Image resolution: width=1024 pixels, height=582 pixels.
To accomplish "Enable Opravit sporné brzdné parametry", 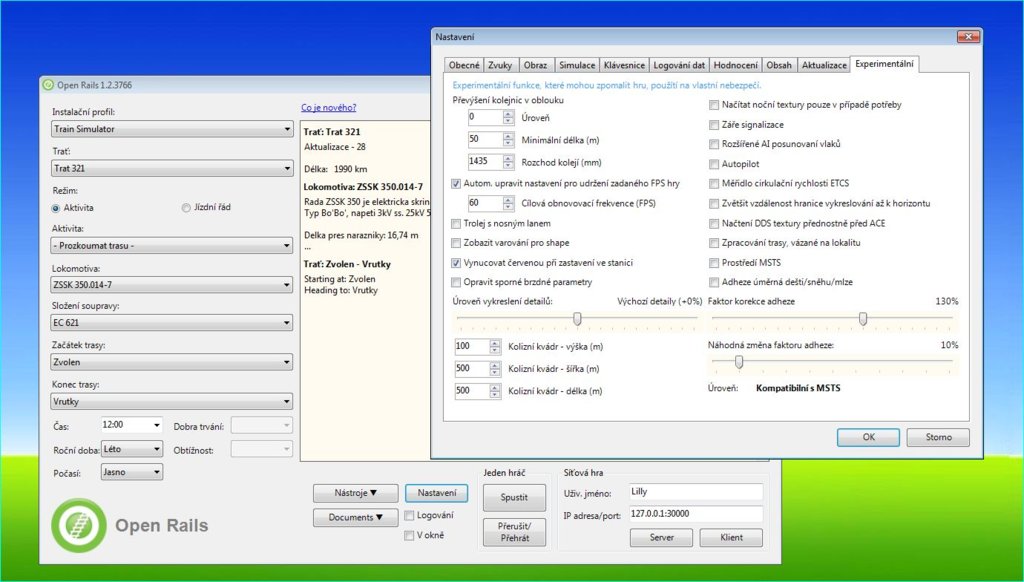I will (456, 283).
